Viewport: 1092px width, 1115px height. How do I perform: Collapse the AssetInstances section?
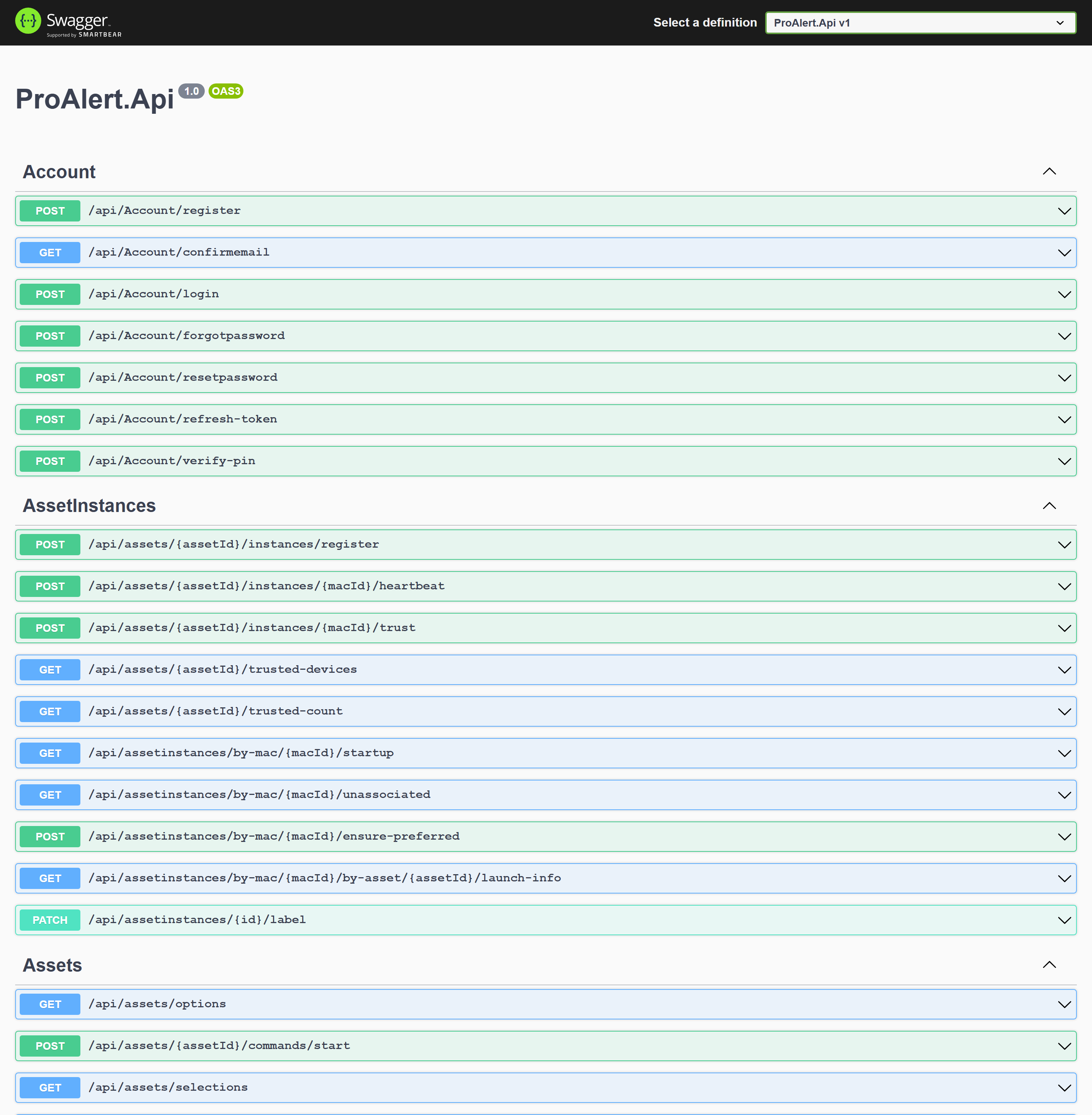point(1049,505)
